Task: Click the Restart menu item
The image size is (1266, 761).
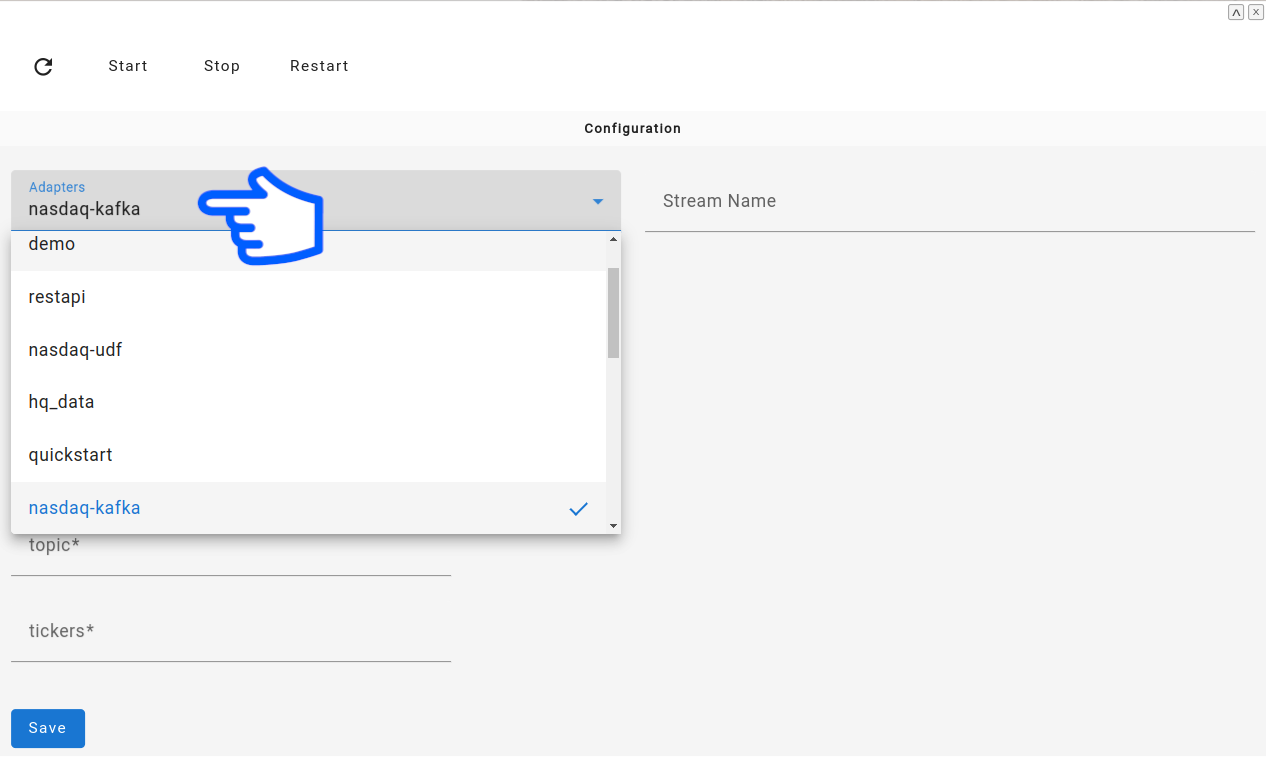Action: (x=319, y=66)
